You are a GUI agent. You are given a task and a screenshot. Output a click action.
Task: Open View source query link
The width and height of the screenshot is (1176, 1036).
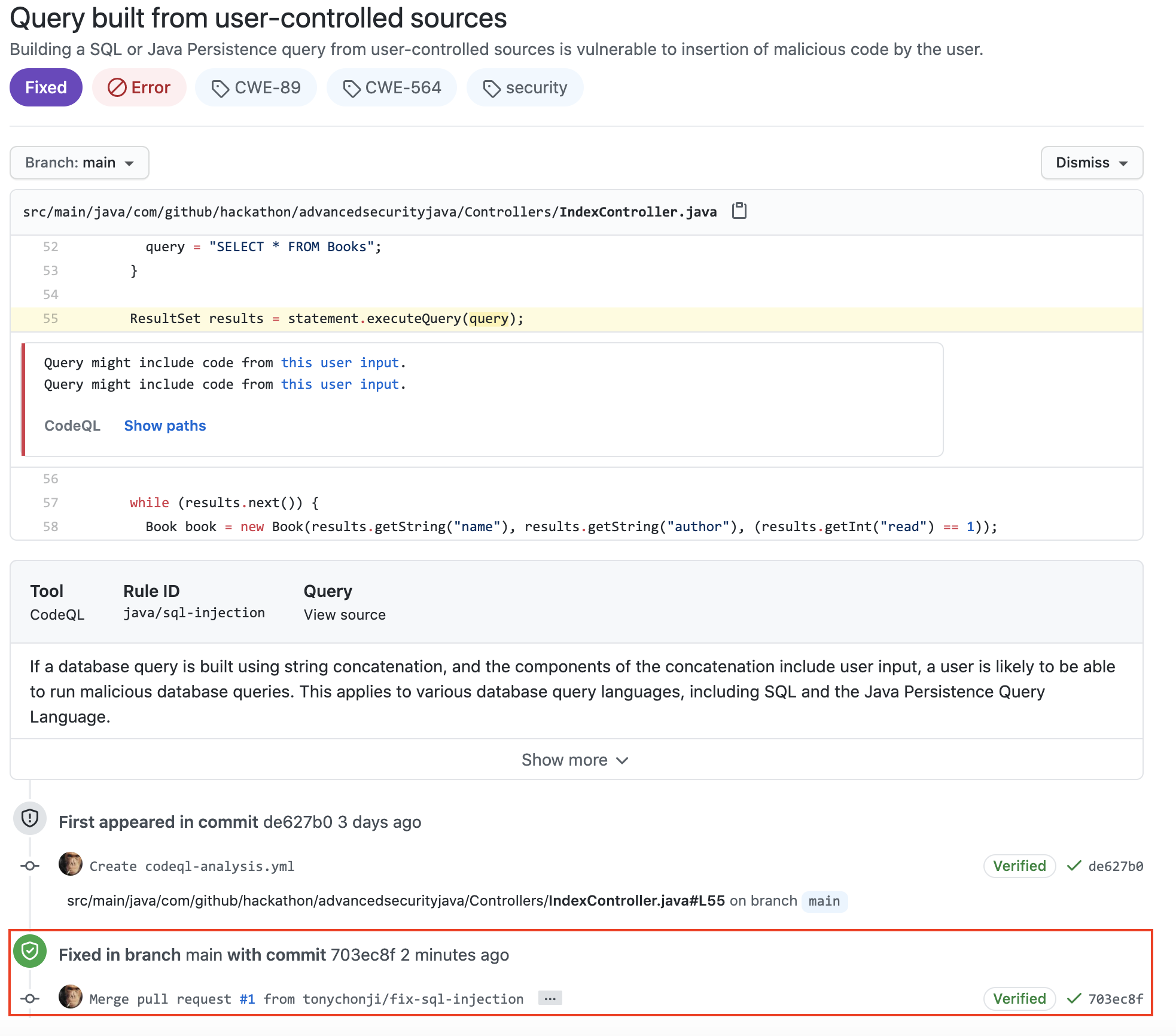click(x=345, y=615)
